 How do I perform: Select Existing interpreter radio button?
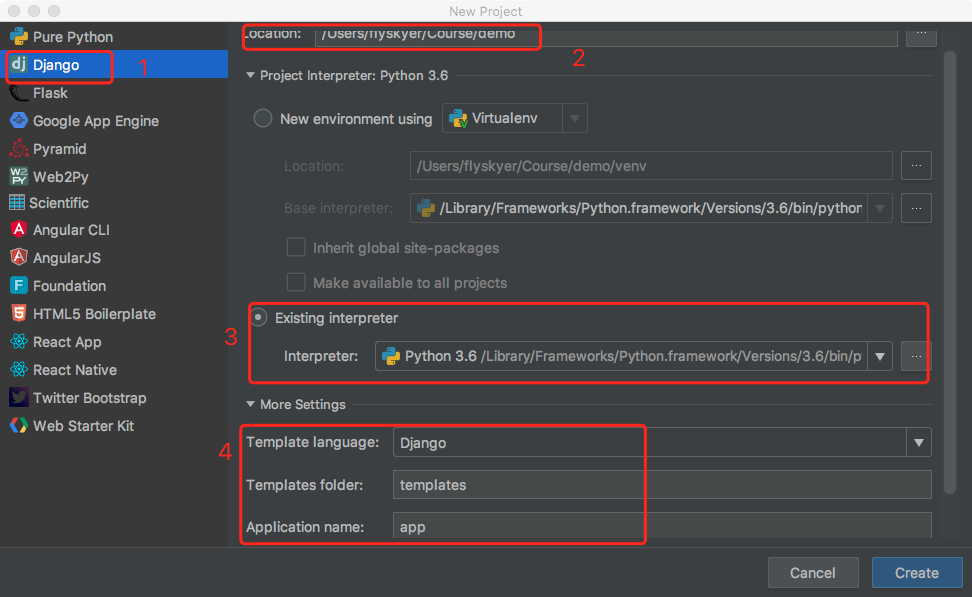pyautogui.click(x=258, y=317)
